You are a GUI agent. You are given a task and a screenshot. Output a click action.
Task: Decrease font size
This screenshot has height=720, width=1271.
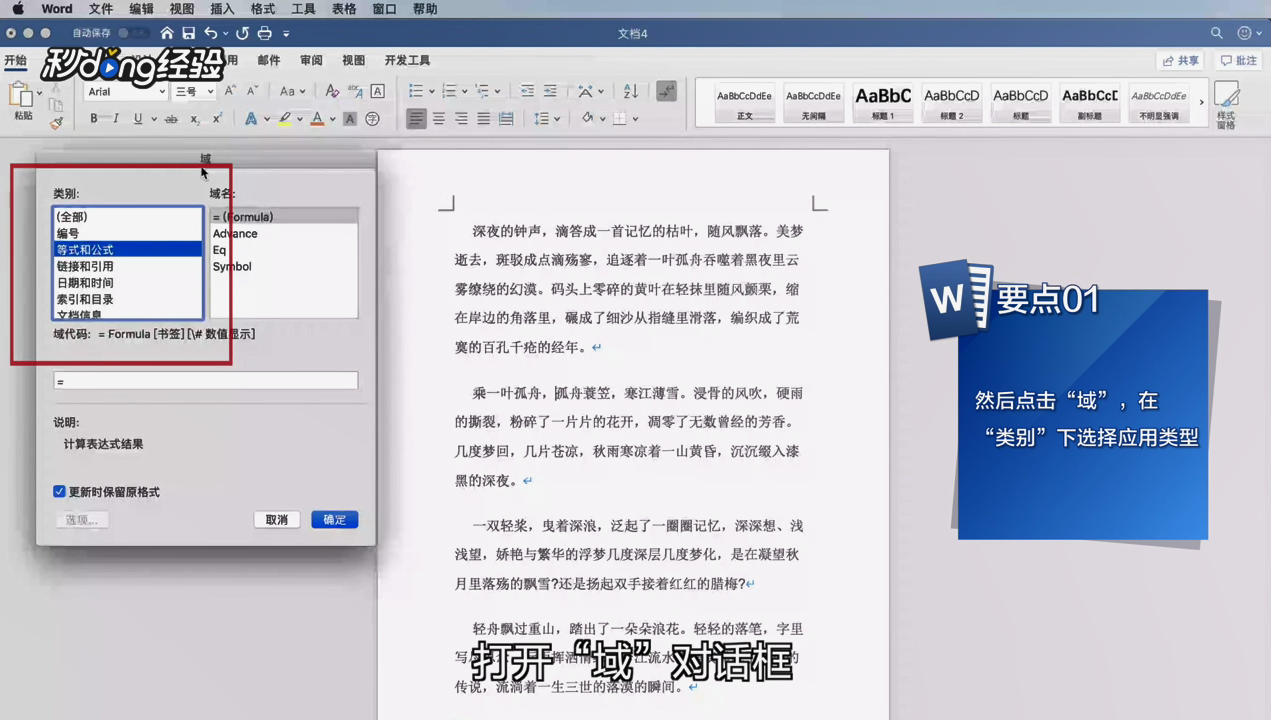tap(253, 91)
